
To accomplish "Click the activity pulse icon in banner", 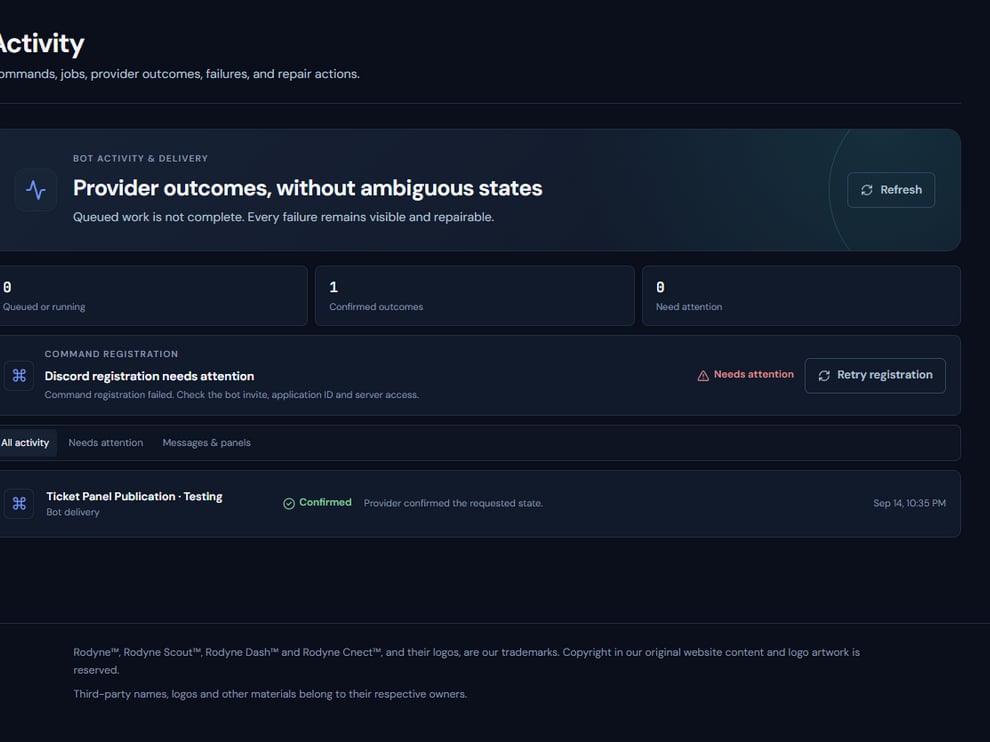I will (x=36, y=189).
